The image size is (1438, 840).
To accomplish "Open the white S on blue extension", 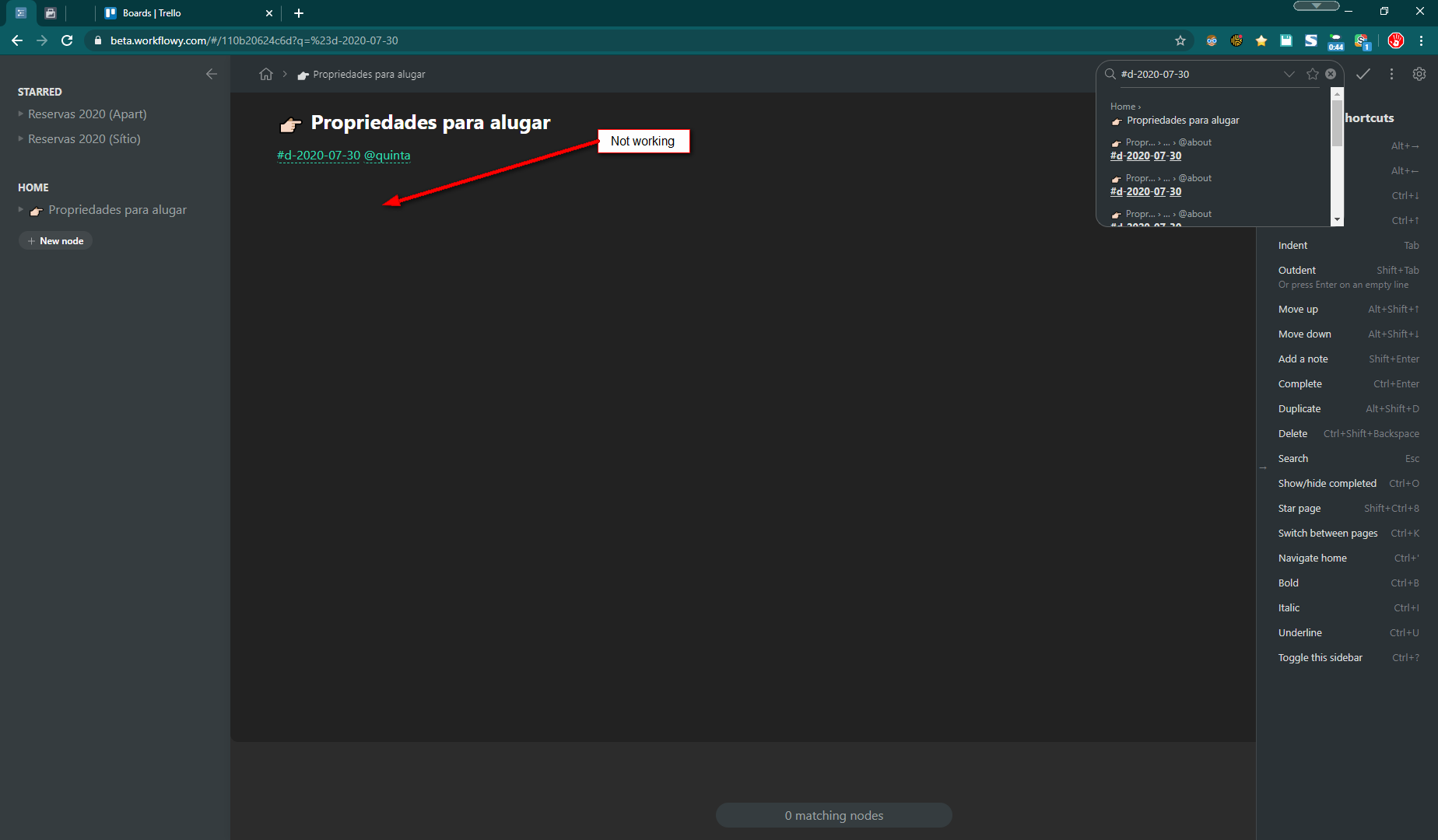I will [x=1311, y=40].
